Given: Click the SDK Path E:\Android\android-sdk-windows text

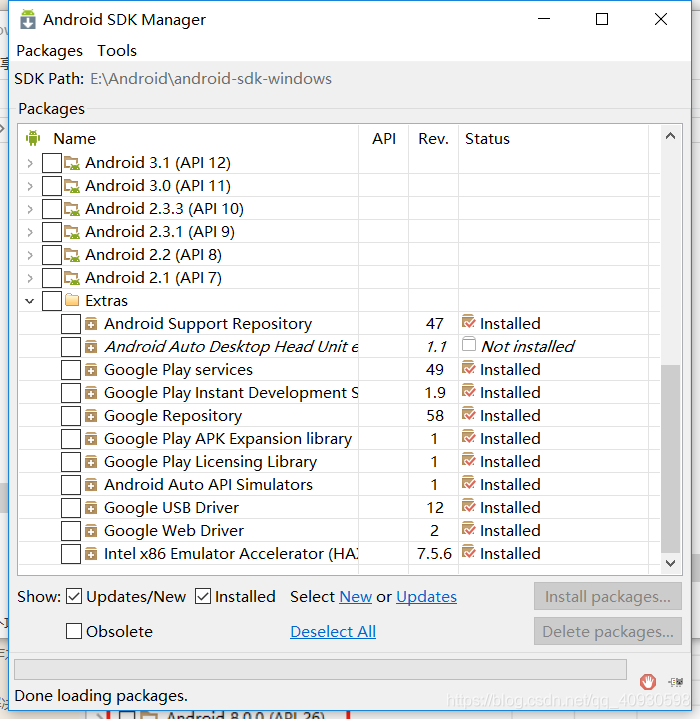Looking at the screenshot, I should point(211,79).
